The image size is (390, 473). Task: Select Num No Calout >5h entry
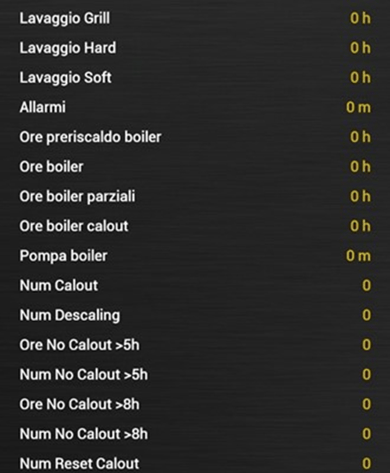195,374
